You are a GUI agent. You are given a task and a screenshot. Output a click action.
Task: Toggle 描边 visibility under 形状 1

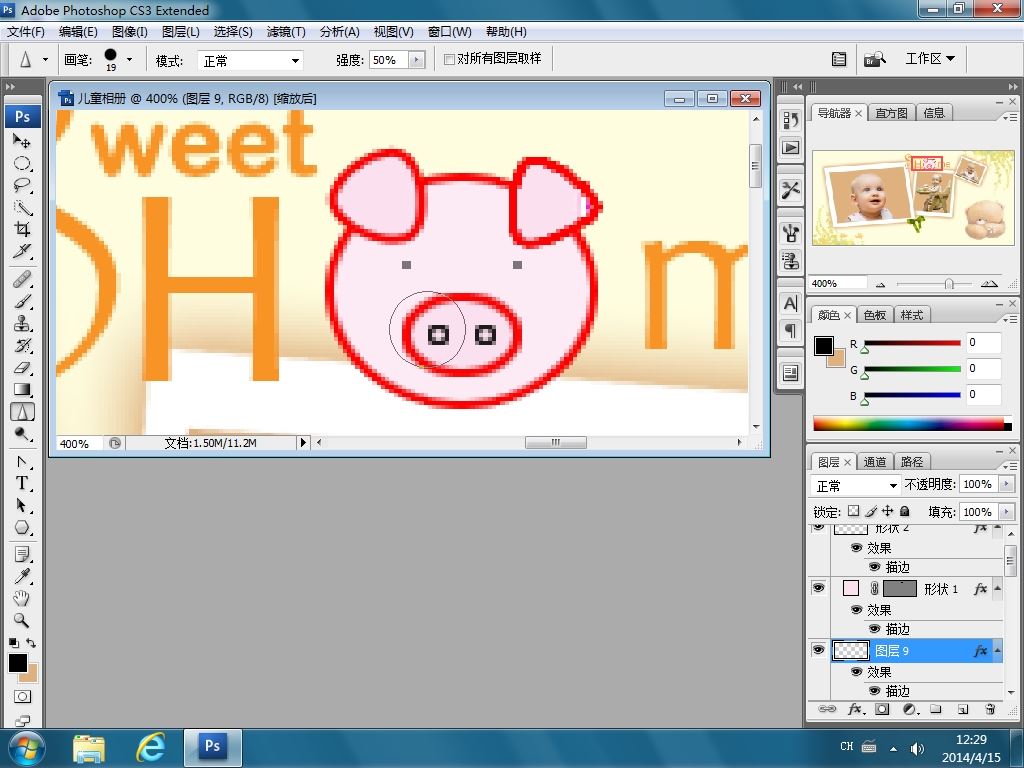point(874,628)
